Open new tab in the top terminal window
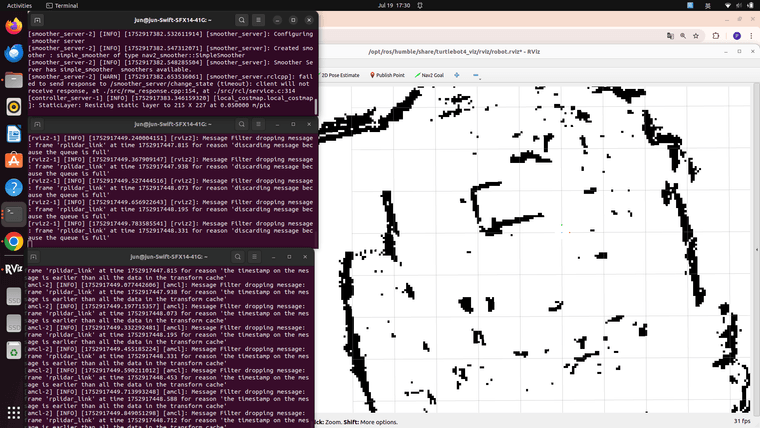The image size is (760, 428). 37,20
